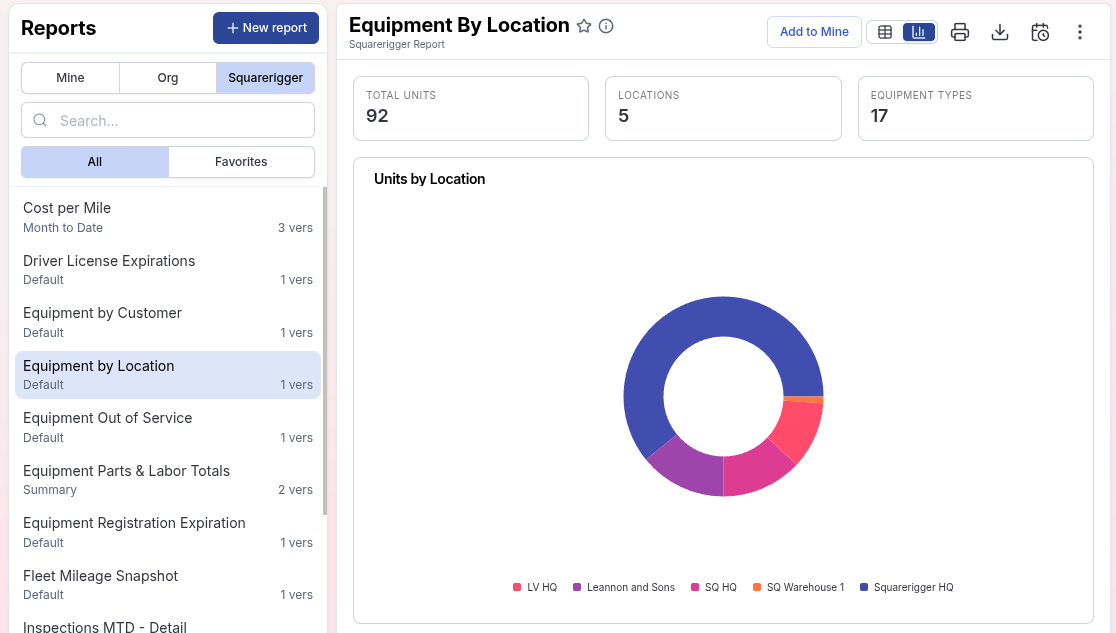Favorite the report with the star icon

584,26
